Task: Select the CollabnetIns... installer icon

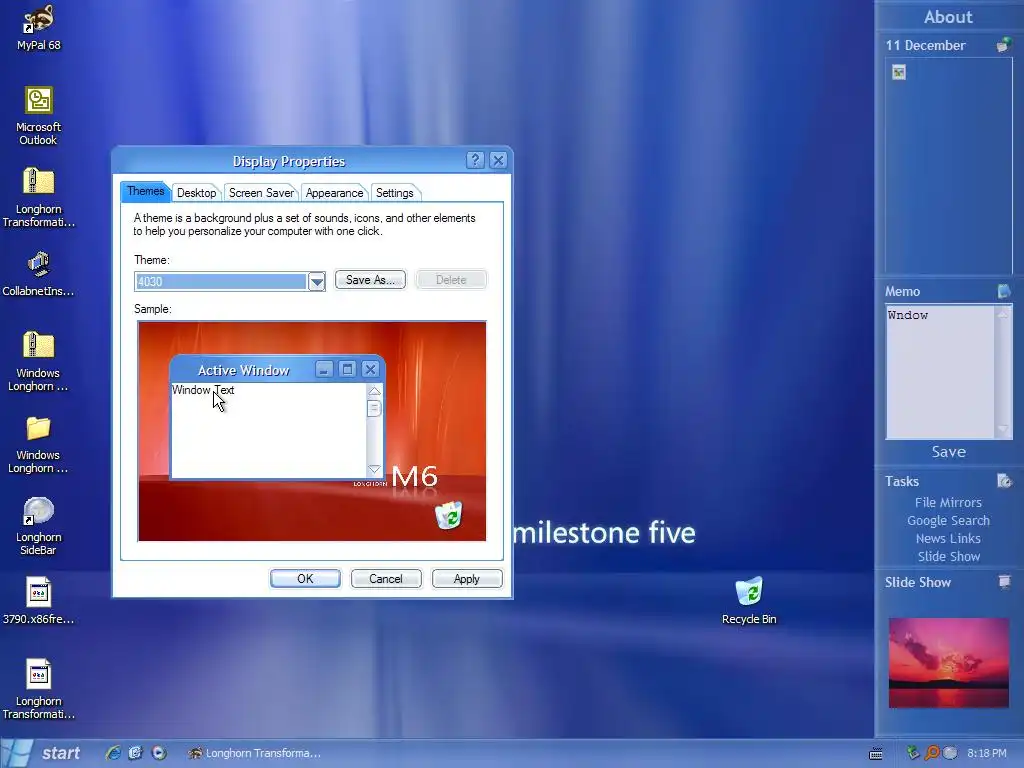Action: tap(39, 274)
